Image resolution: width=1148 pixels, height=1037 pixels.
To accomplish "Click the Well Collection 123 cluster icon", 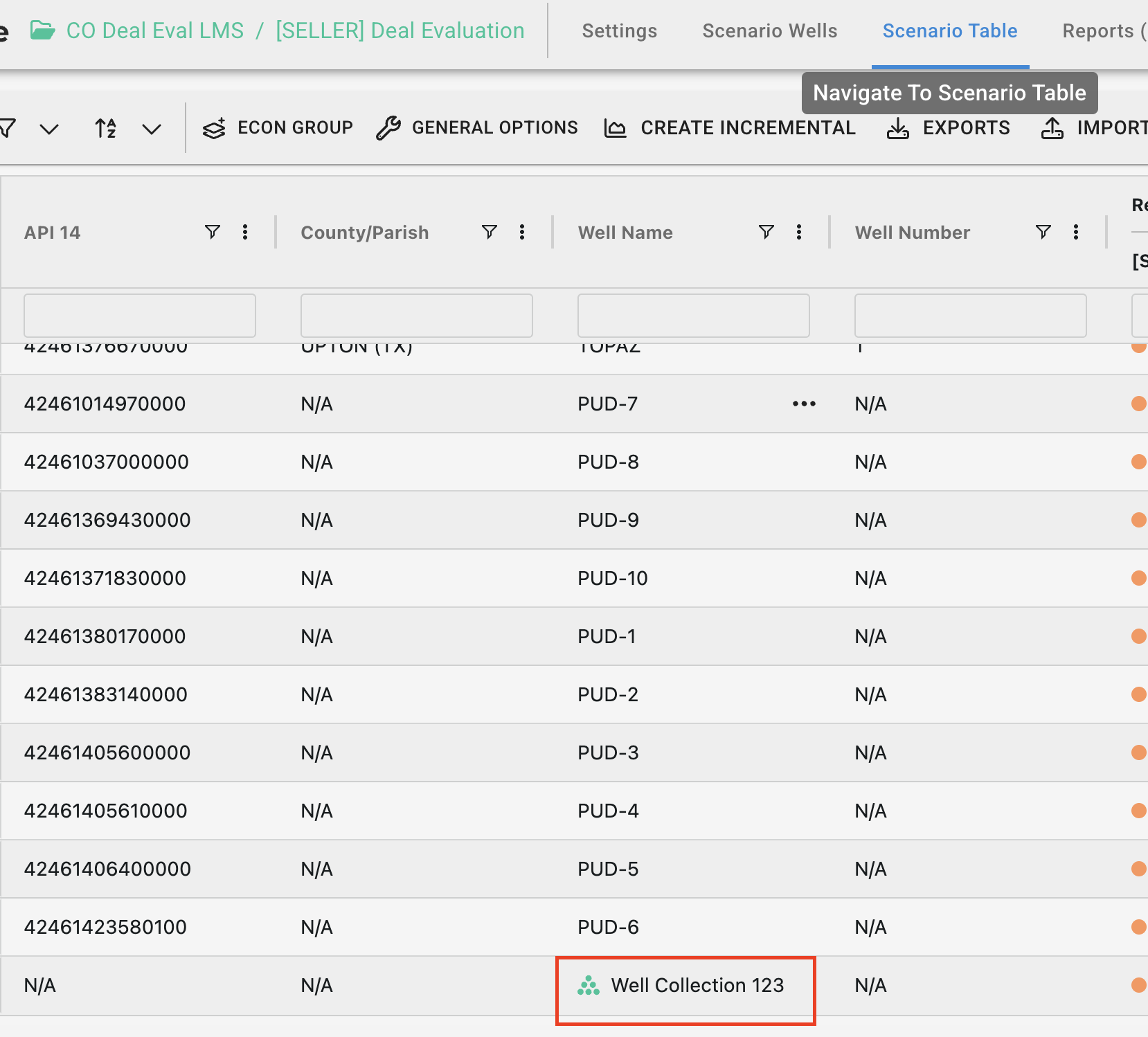I will tap(589, 985).
